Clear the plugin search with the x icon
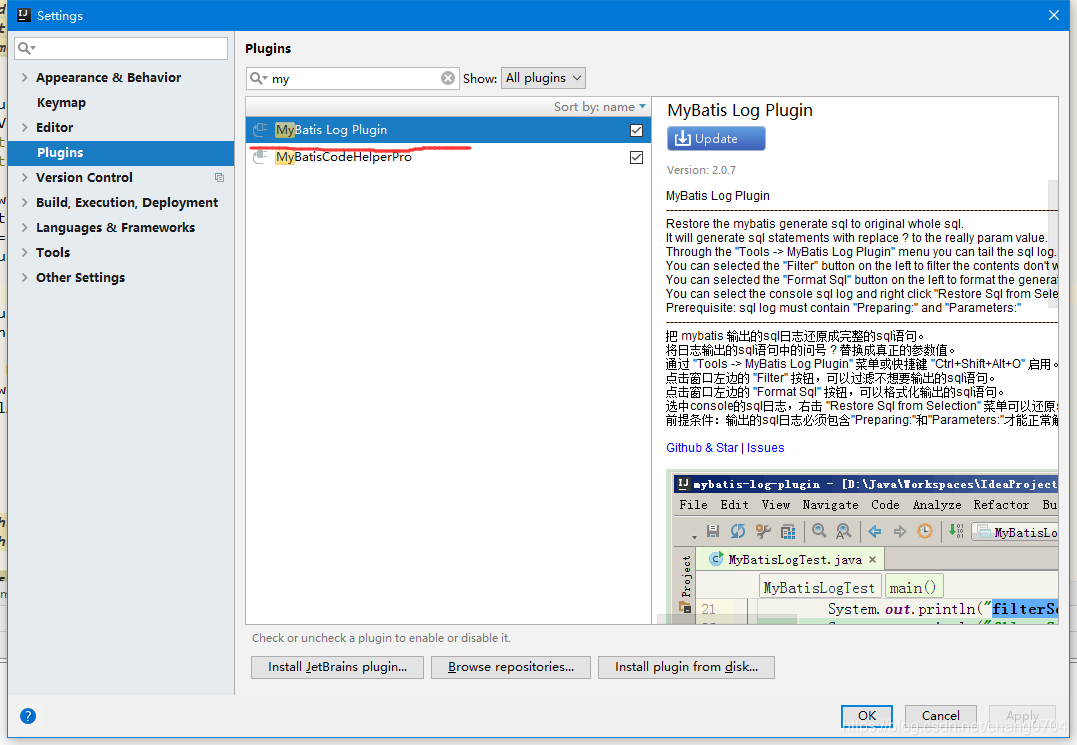Image resolution: width=1077 pixels, height=745 pixels. (447, 78)
